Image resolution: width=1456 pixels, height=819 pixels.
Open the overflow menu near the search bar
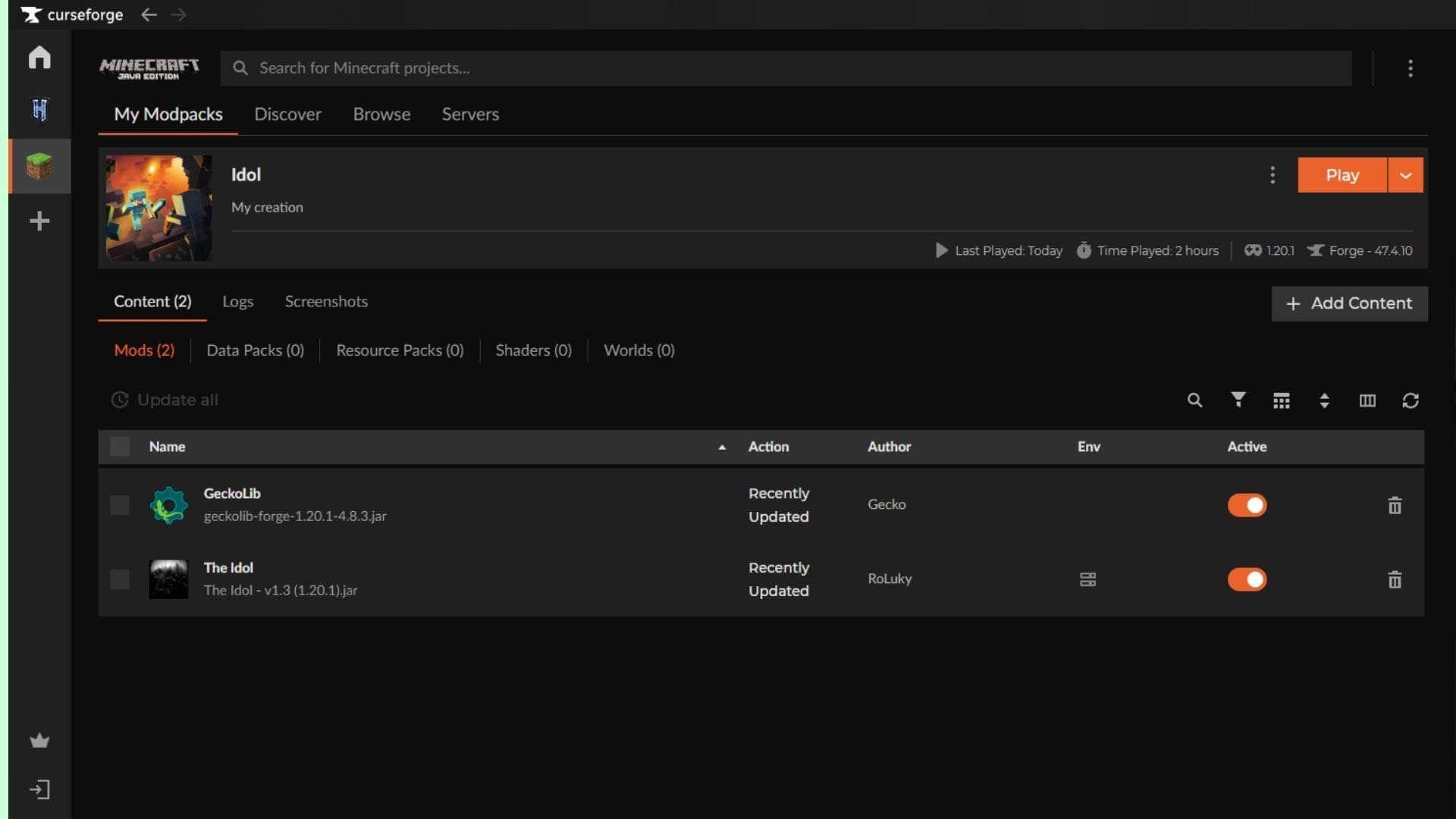coord(1410,68)
